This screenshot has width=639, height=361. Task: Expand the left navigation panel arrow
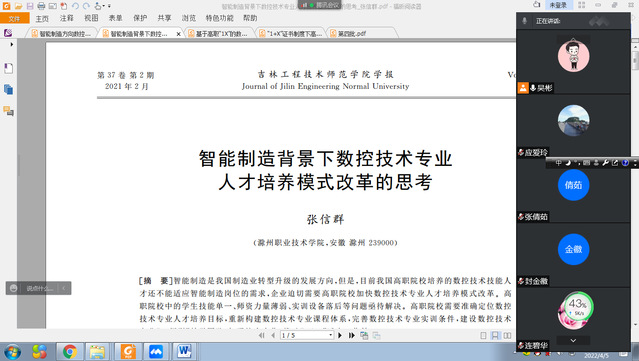11,44
